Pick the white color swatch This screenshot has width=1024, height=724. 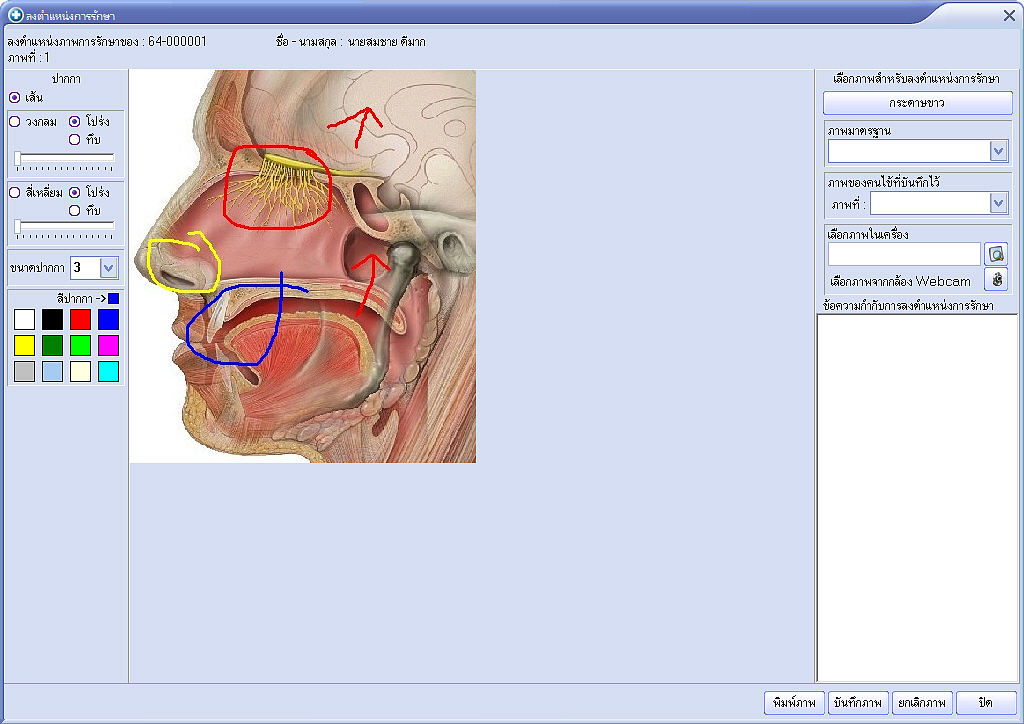(x=24, y=319)
